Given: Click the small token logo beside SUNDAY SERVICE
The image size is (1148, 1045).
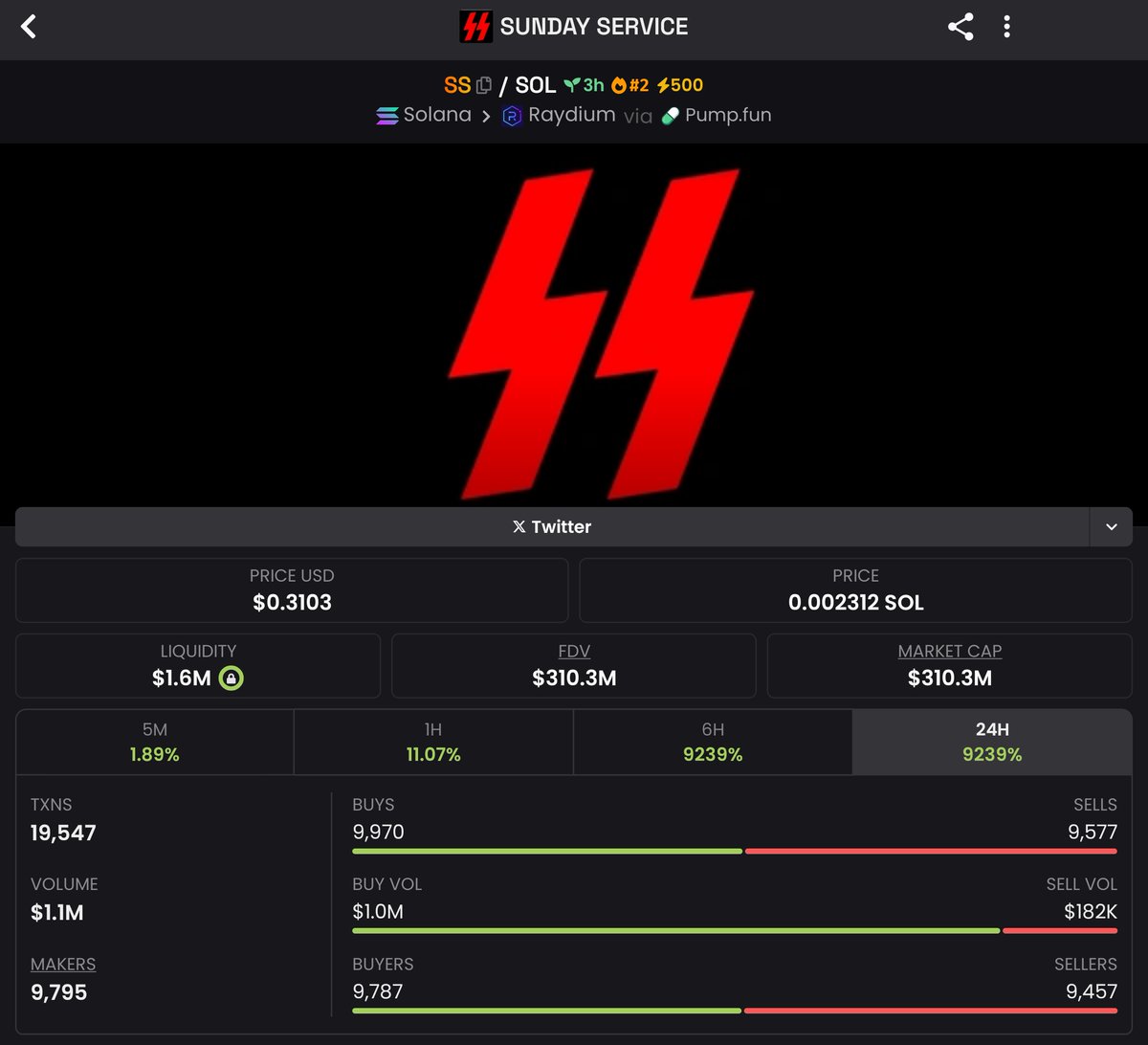Looking at the screenshot, I should pos(475,27).
